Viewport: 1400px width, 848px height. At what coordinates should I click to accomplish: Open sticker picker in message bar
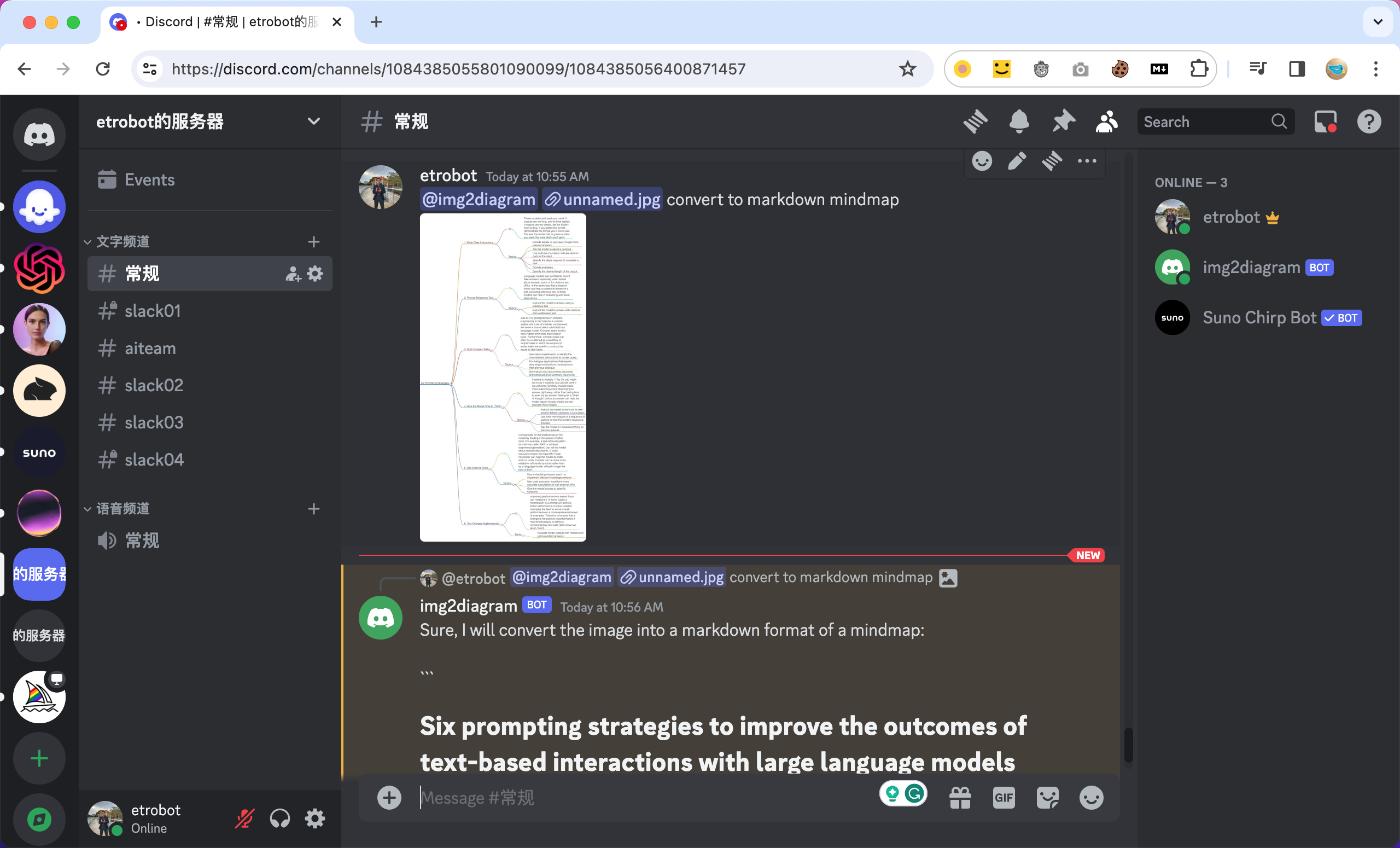click(1047, 798)
